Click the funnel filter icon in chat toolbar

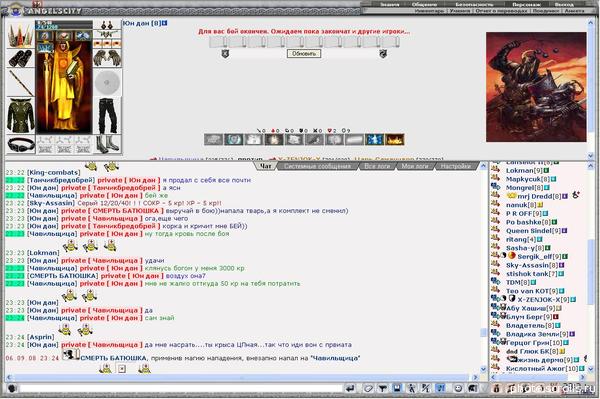click(382, 388)
